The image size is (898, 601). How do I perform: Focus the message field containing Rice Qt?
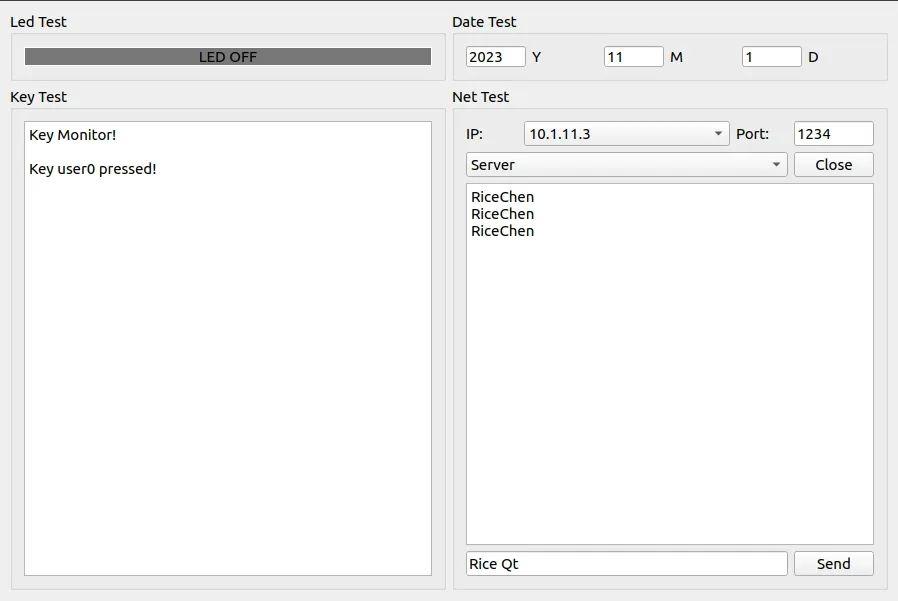pyautogui.click(x=627, y=564)
